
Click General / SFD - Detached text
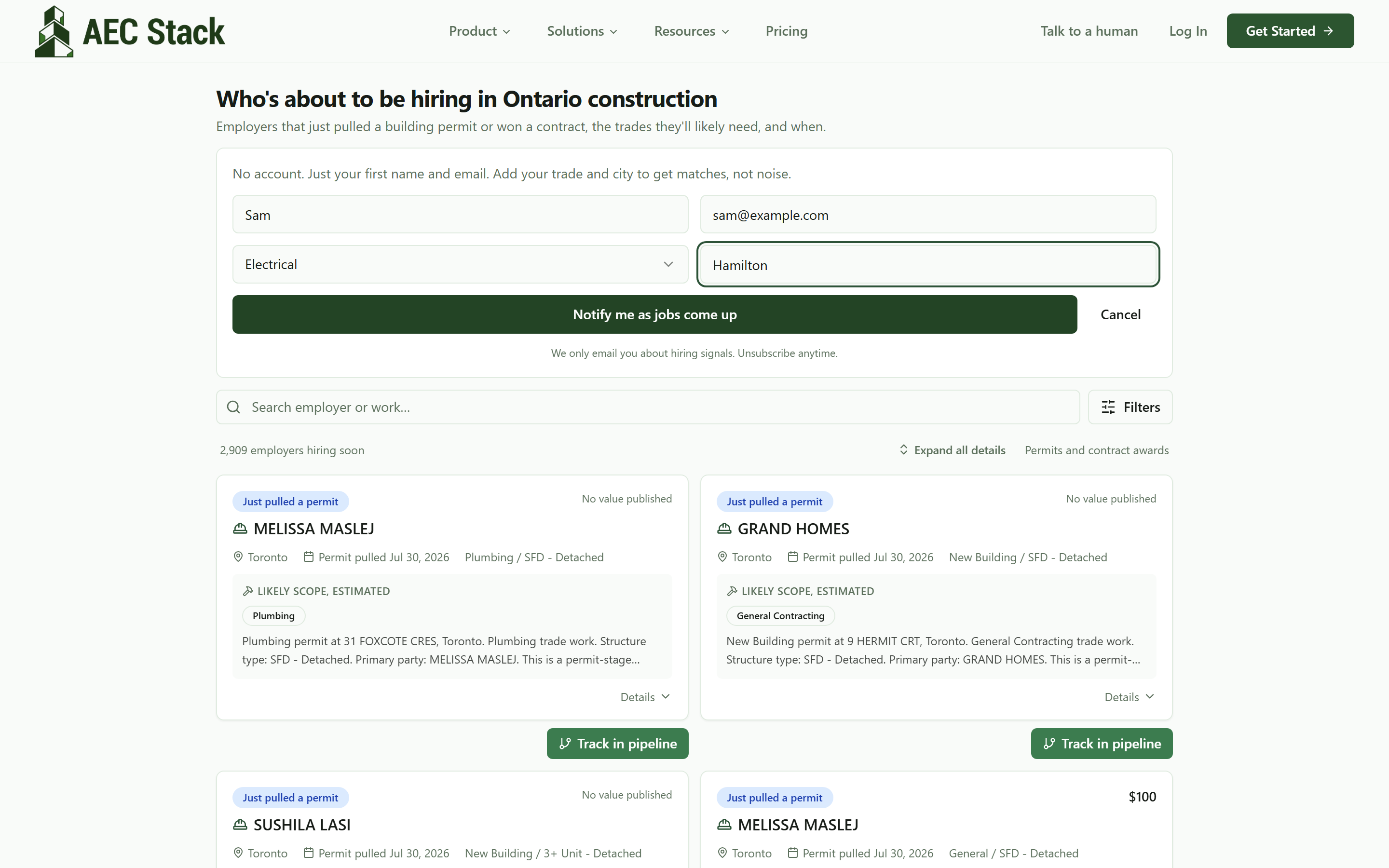pos(1014,853)
